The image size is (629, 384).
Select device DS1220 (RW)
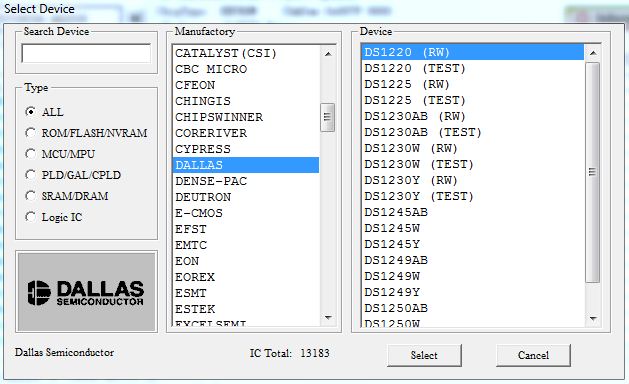tap(473, 52)
